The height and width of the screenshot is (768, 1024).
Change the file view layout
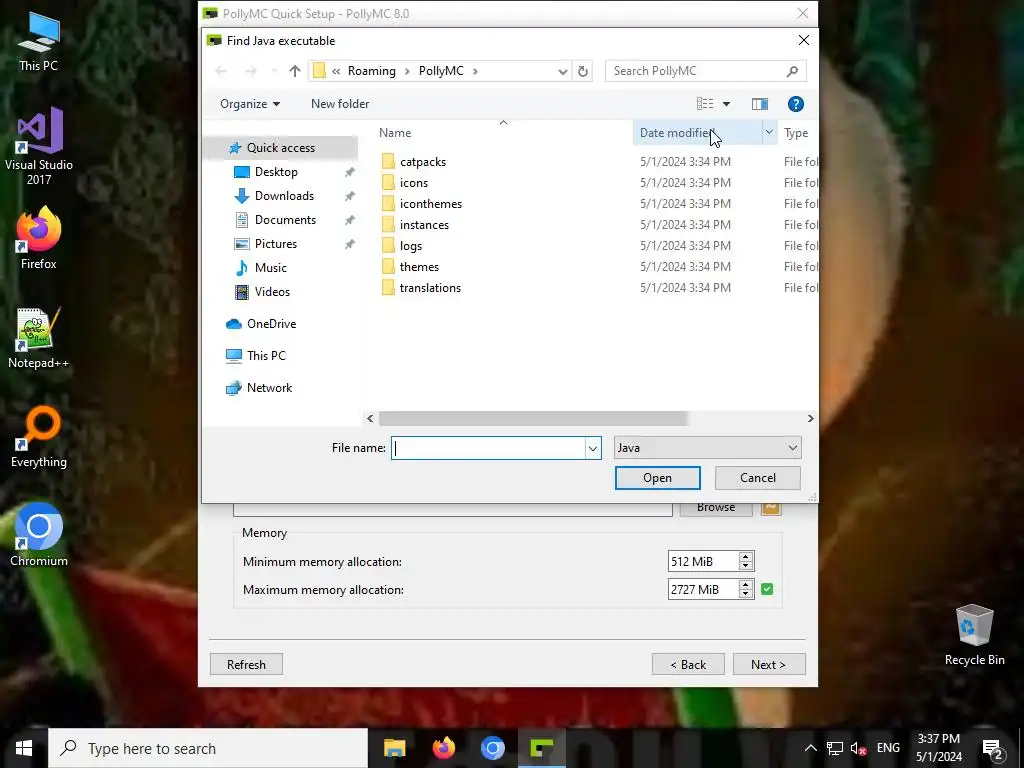point(705,104)
